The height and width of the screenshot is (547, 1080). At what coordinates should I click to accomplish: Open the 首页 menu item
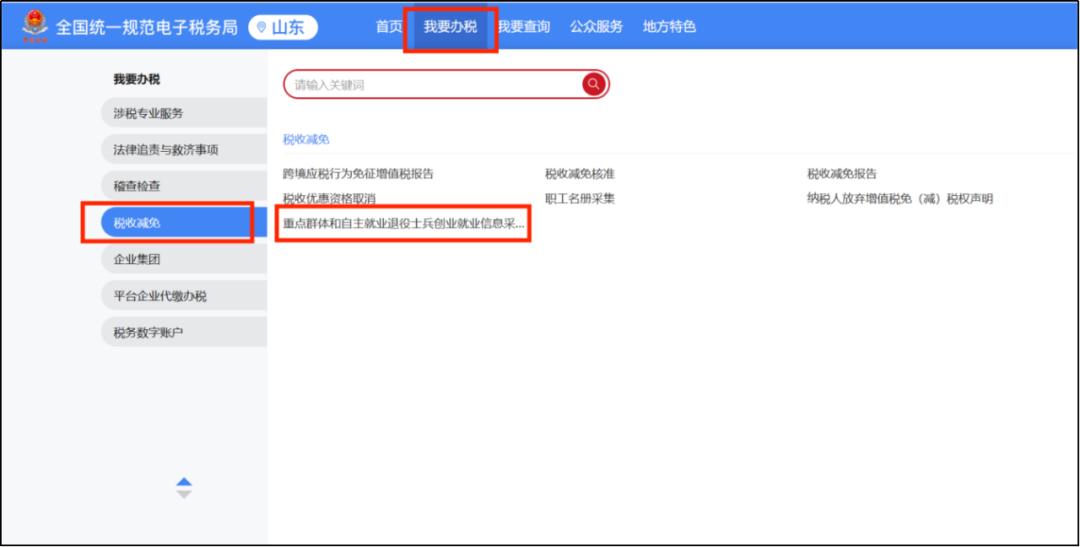(x=389, y=27)
